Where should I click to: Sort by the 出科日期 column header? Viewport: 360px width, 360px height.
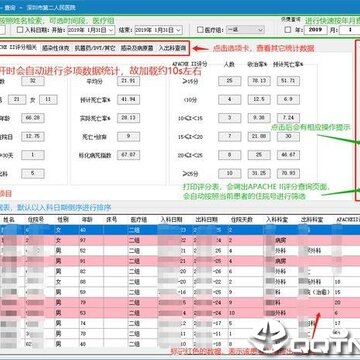coord(207,220)
